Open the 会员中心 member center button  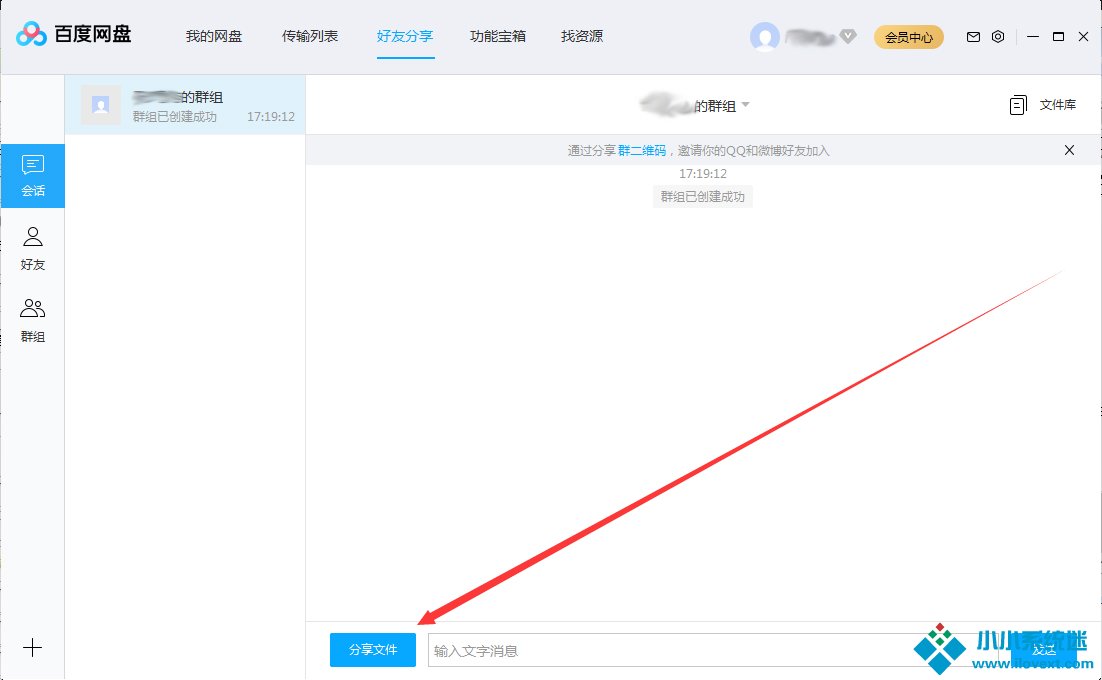909,37
